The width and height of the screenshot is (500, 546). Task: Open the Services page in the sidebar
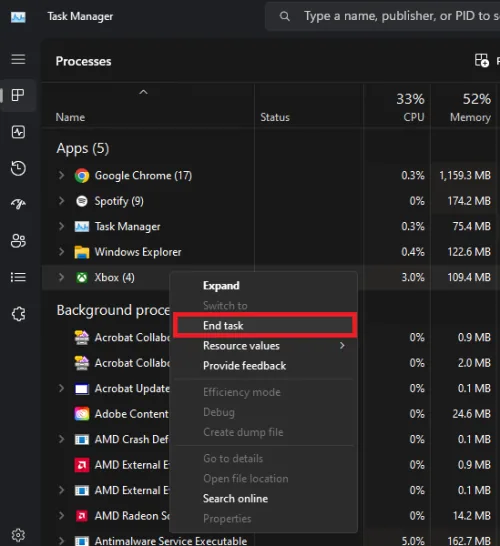point(18,314)
